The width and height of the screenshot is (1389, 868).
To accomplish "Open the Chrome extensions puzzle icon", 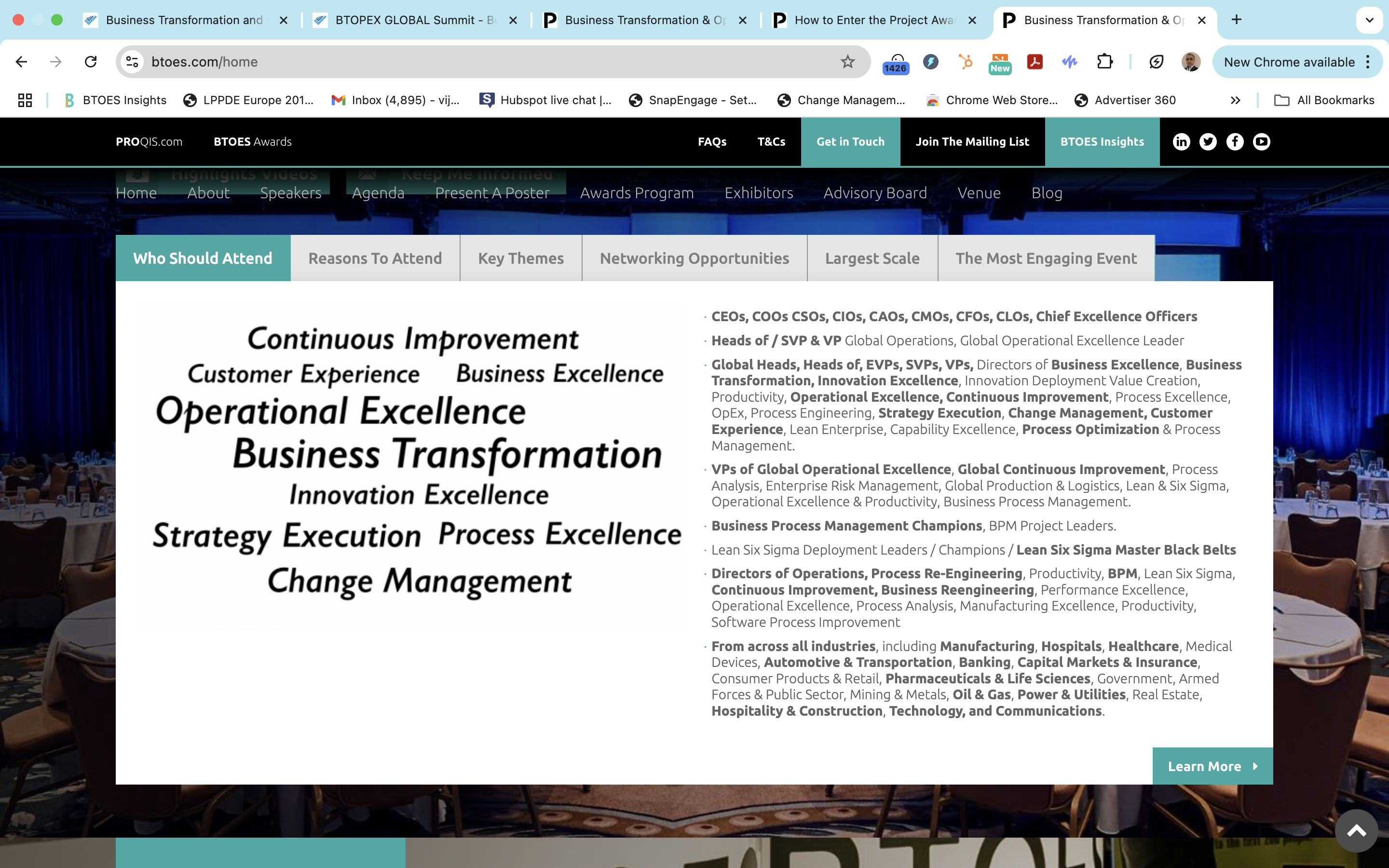I will point(1104,62).
